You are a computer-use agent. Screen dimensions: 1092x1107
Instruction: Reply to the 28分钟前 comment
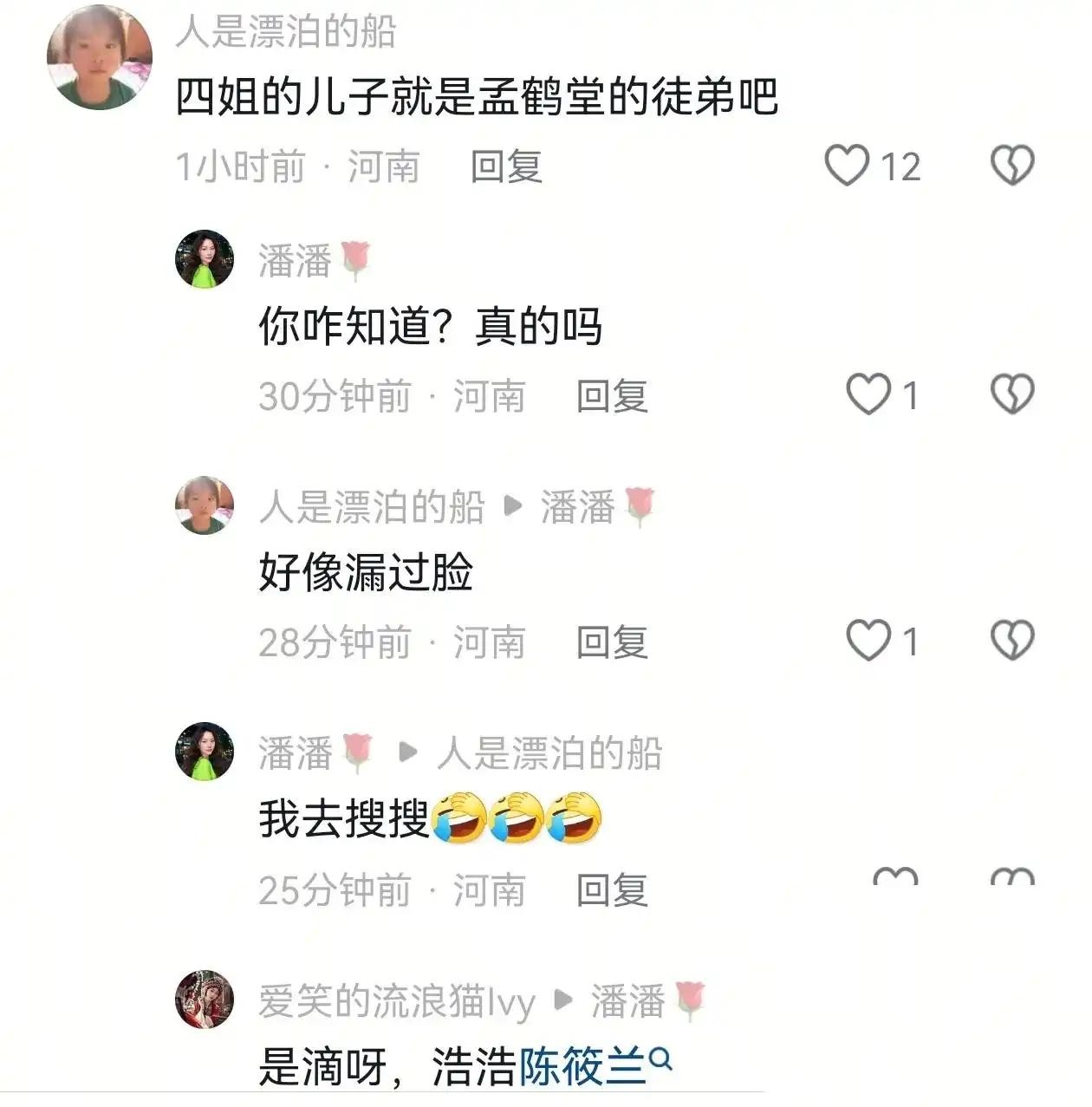[613, 642]
